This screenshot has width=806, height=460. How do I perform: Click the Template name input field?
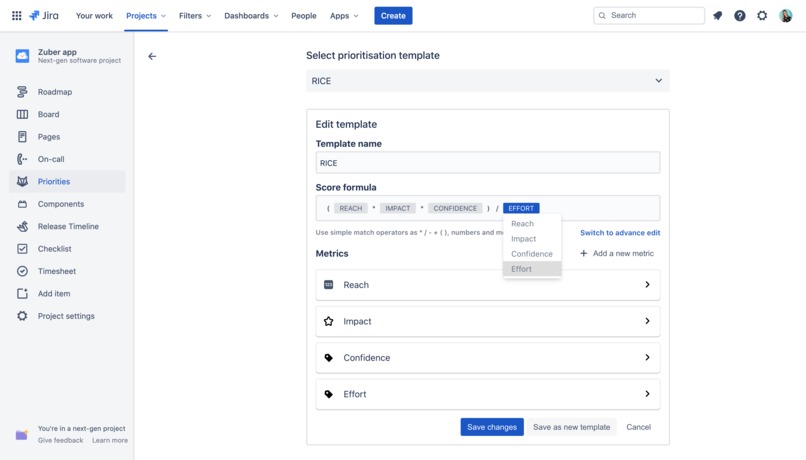488,163
